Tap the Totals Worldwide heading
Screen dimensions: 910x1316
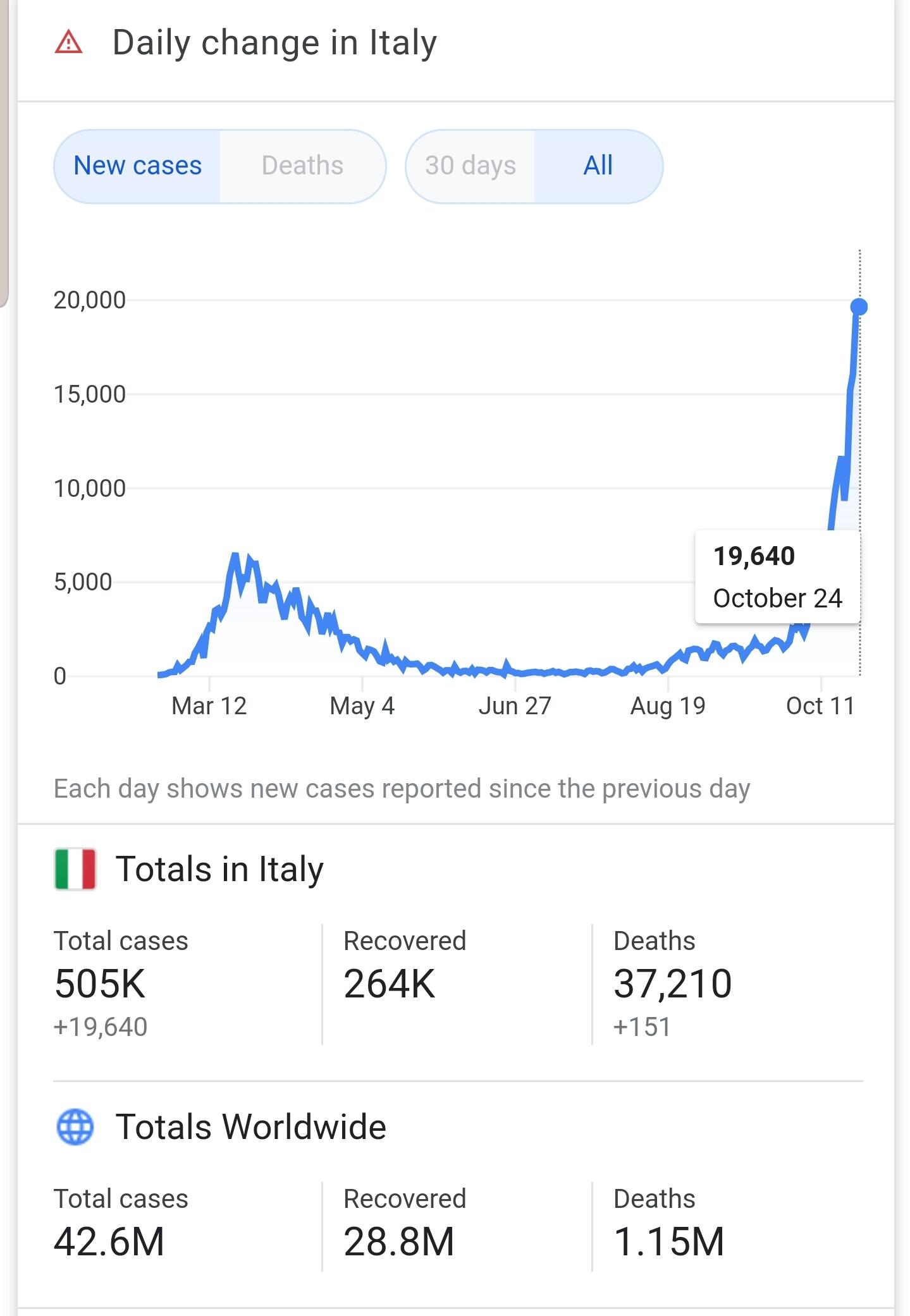point(250,1126)
